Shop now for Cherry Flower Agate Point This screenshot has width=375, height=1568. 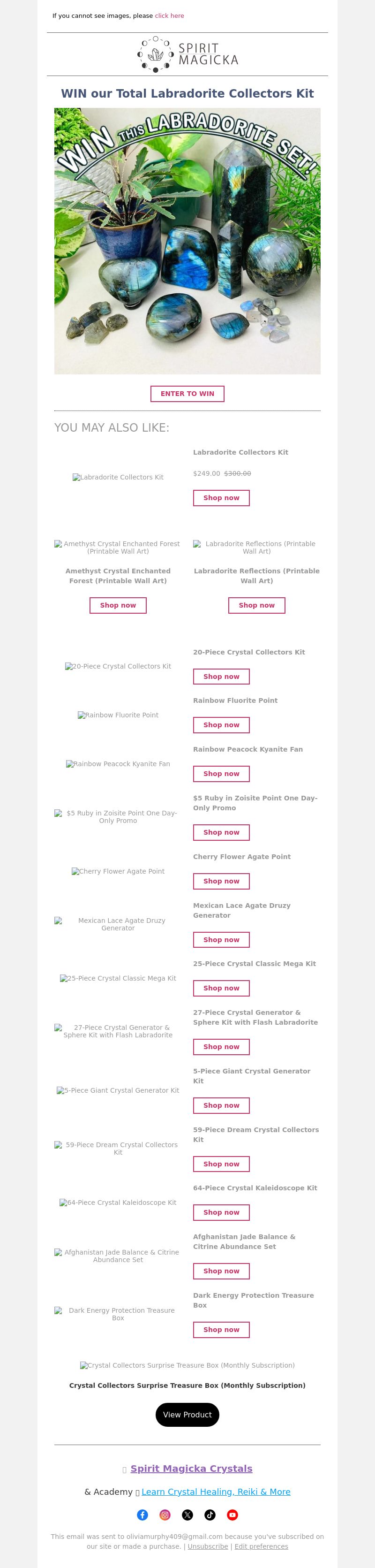tap(221, 882)
